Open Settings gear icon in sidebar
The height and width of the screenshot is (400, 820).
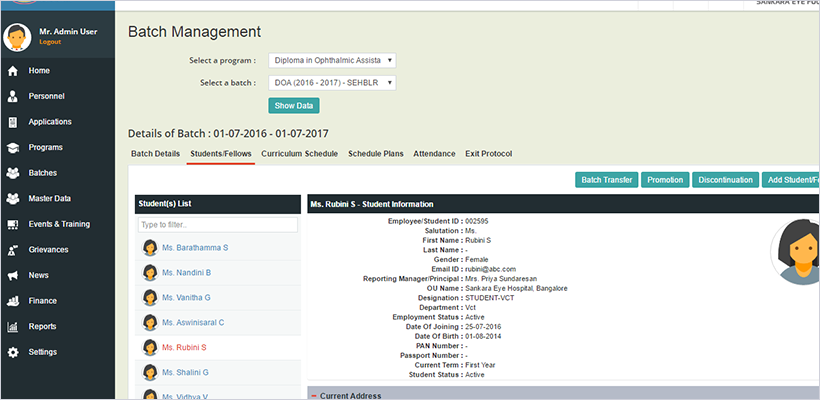pyautogui.click(x=13, y=352)
